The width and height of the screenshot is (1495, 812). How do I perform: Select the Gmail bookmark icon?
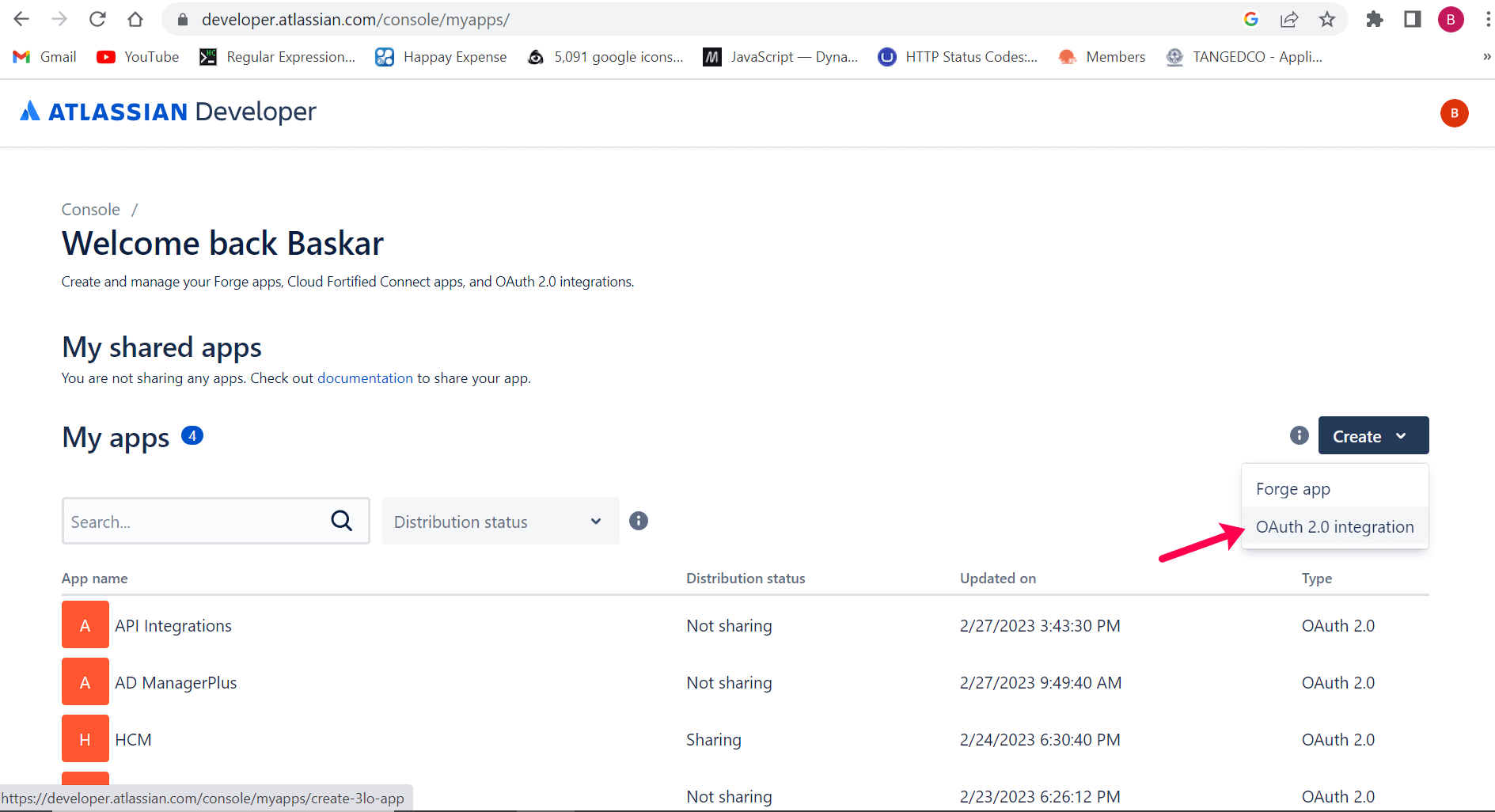[20, 56]
